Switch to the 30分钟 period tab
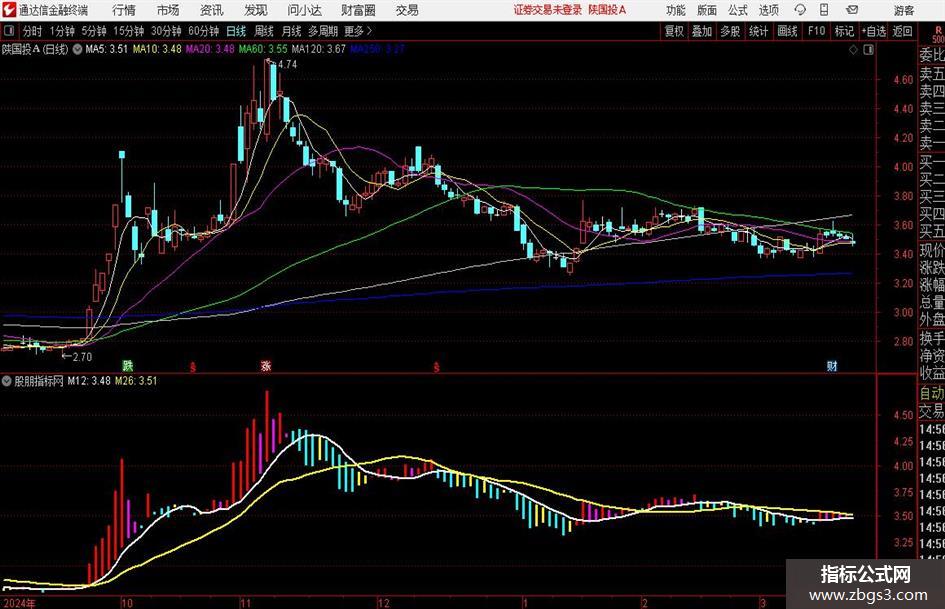This screenshot has height=609, width=945. [x=166, y=31]
